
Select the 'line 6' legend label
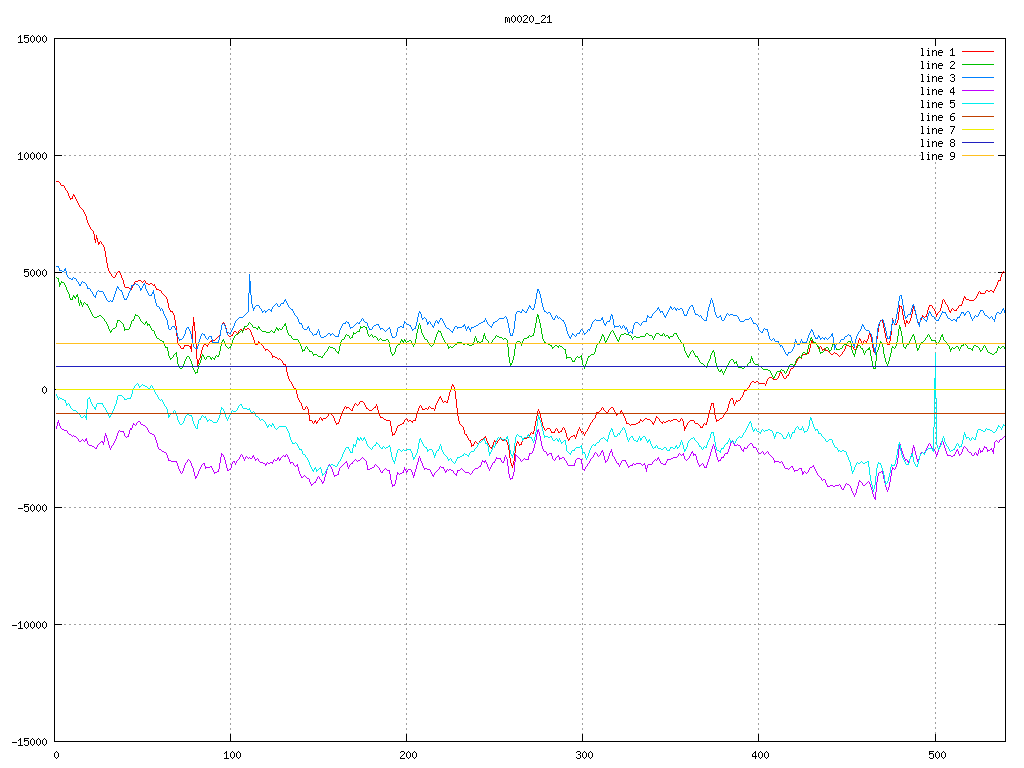(937, 117)
